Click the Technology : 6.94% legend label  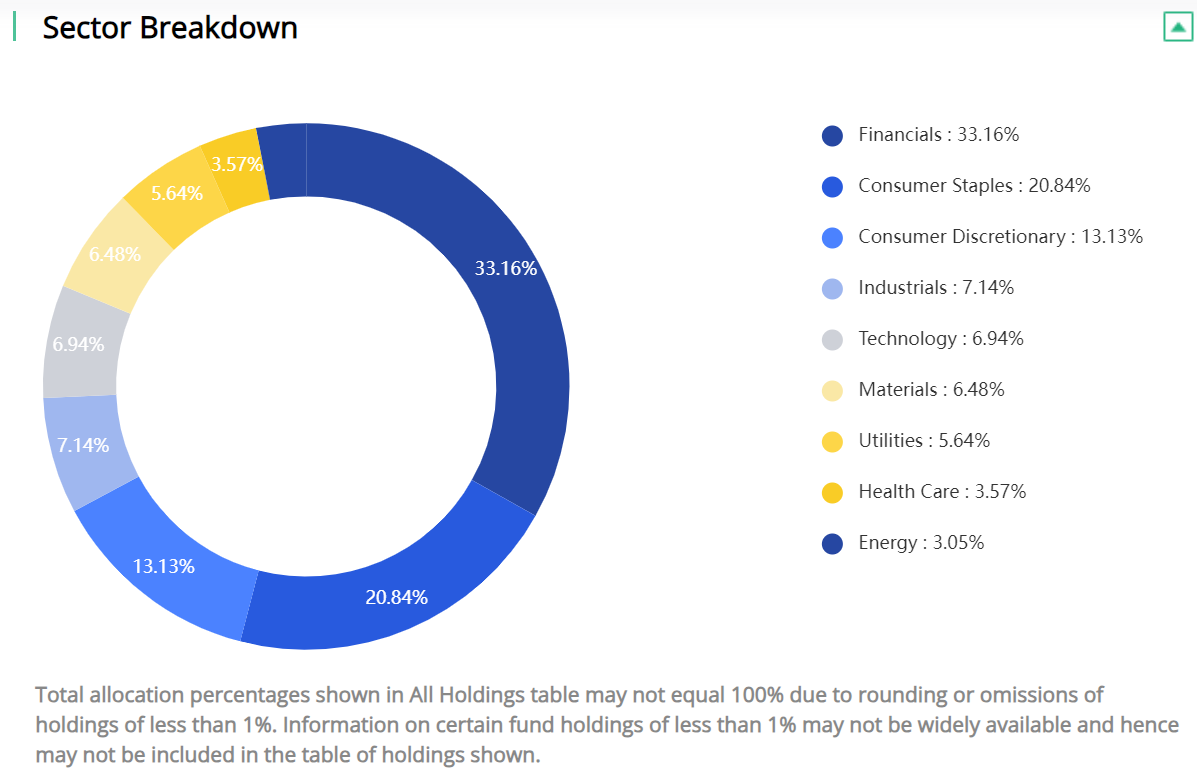940,339
